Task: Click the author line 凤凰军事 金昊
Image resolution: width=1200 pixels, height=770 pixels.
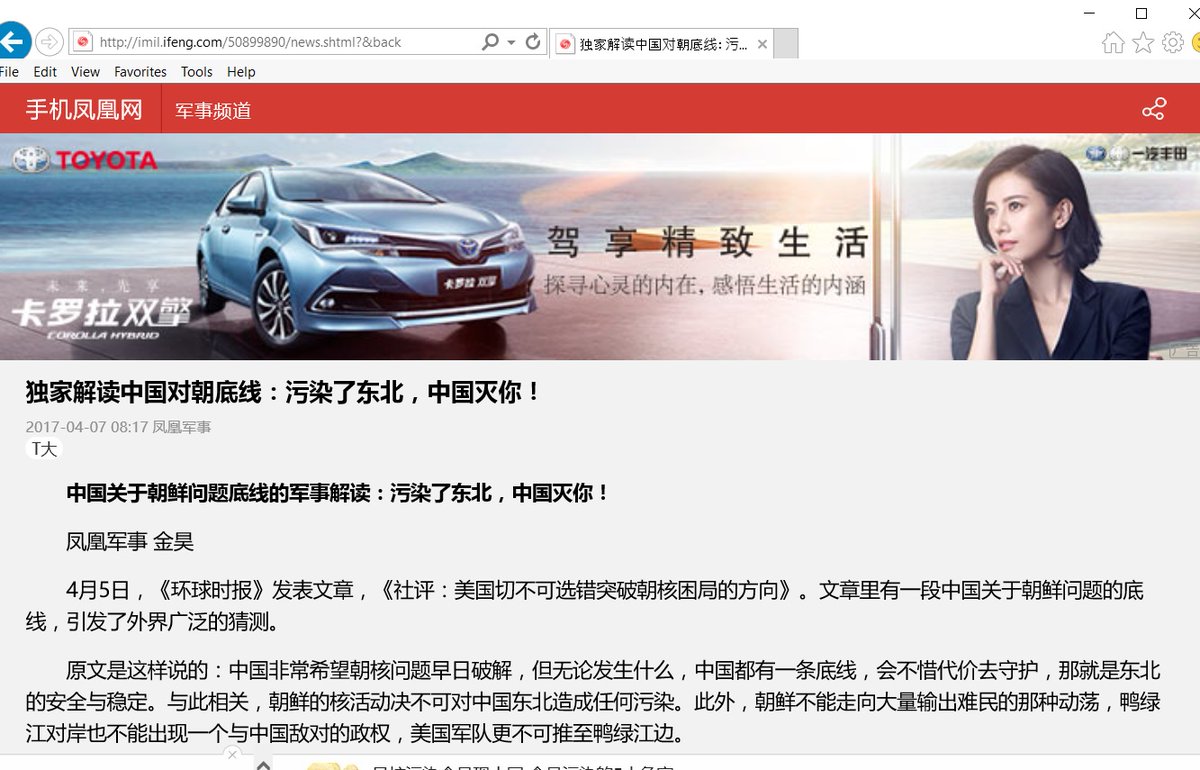Action: click(x=130, y=542)
